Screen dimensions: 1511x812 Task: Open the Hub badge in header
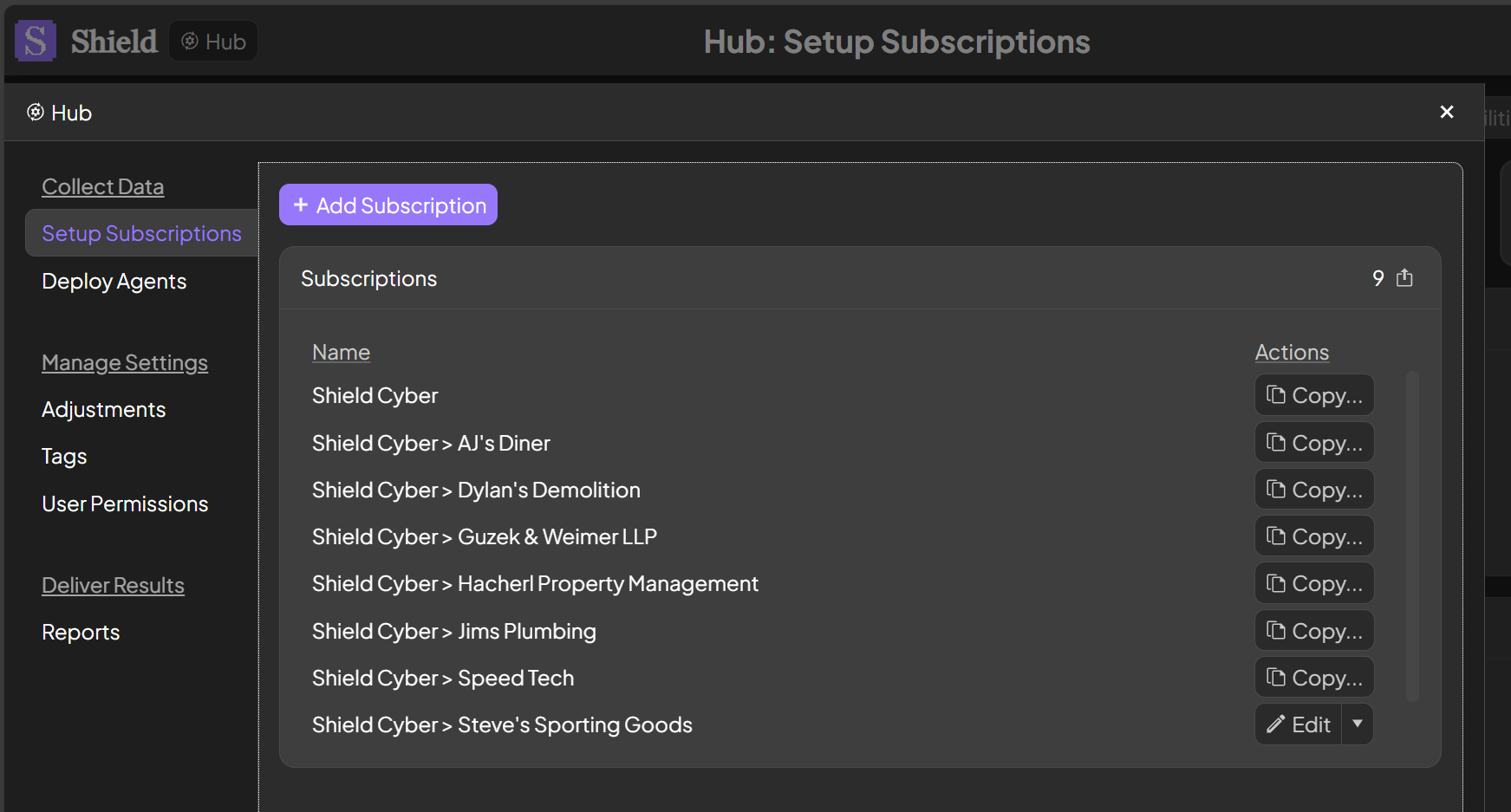213,42
